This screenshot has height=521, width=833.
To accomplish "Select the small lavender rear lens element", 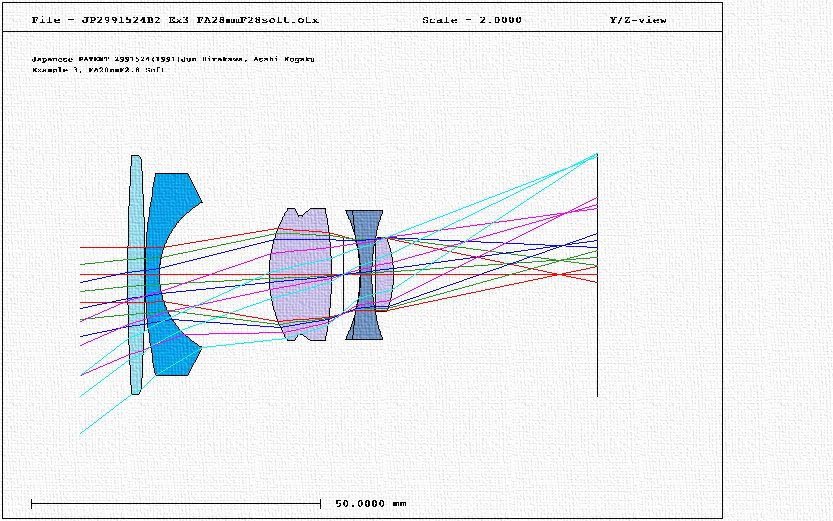I will point(384,275).
